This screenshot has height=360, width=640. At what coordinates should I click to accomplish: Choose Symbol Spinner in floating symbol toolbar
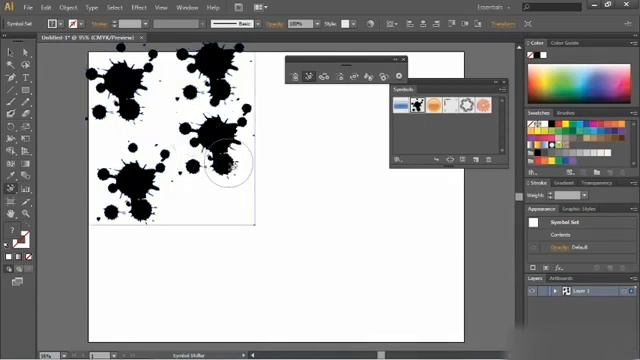pyautogui.click(x=354, y=76)
